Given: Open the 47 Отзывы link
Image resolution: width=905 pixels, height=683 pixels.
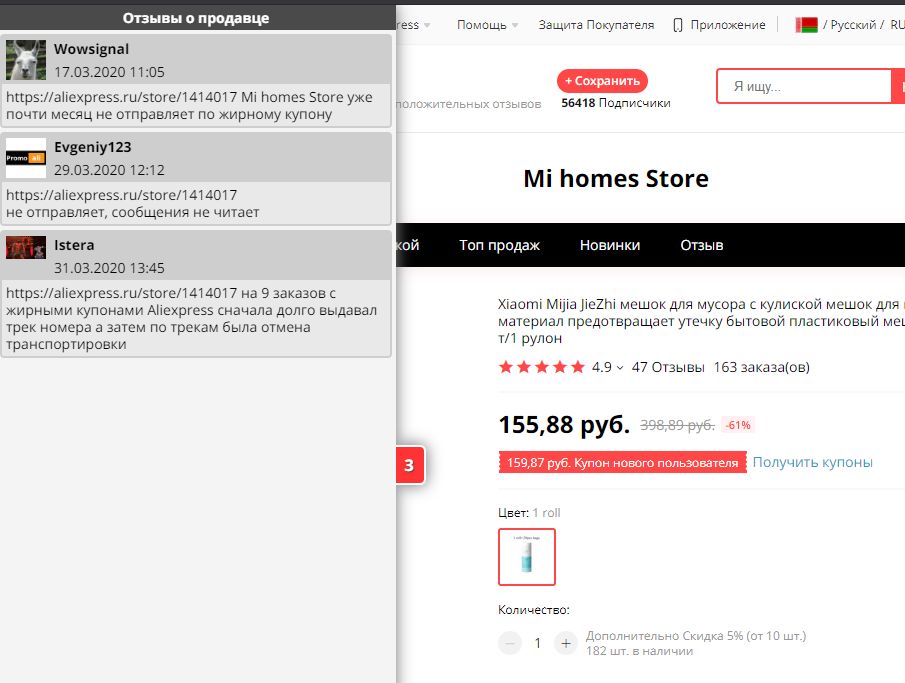Looking at the screenshot, I should point(668,367).
